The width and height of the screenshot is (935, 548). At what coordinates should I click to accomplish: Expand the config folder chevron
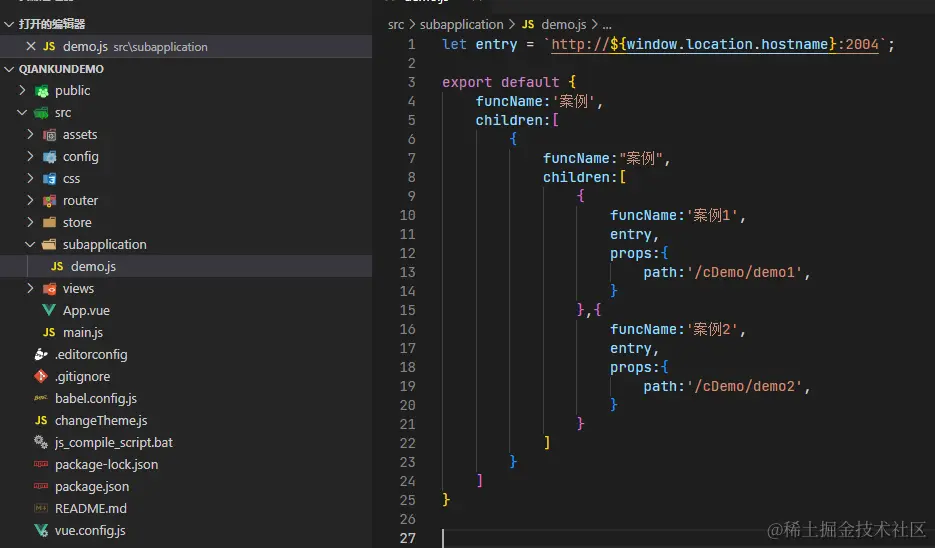click(x=30, y=156)
